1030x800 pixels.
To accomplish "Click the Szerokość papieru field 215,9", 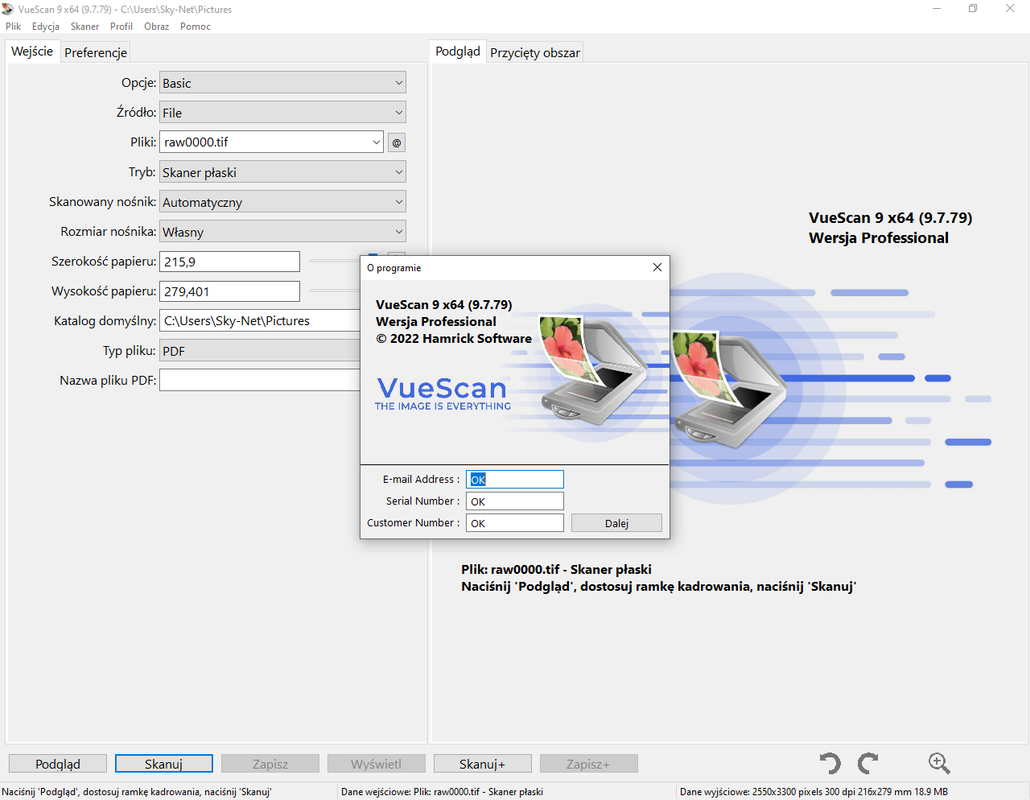I will (x=229, y=261).
